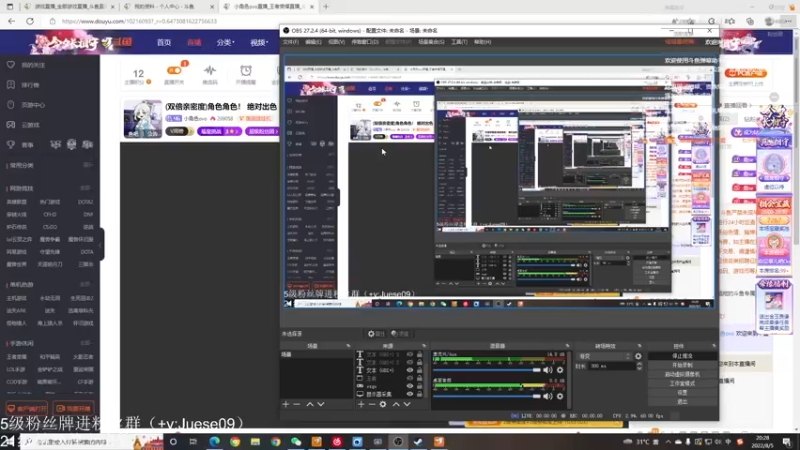Open the 工具(T) menu in OBS
Screen dimensions: 800x450
[x=459, y=42]
